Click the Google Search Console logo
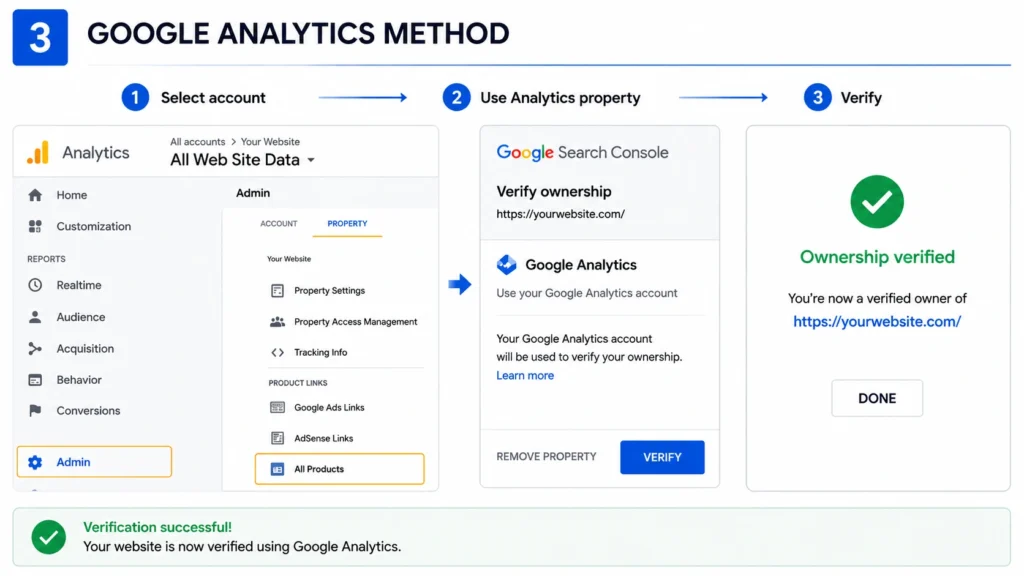This screenshot has width=1024, height=576. [x=582, y=152]
